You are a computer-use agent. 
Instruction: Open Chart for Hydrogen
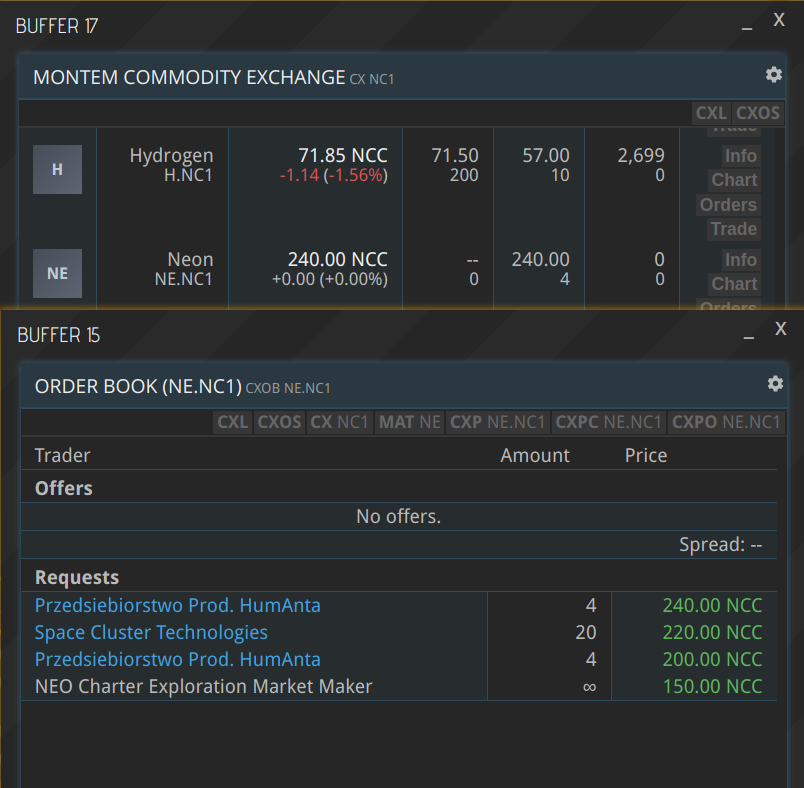tap(734, 180)
